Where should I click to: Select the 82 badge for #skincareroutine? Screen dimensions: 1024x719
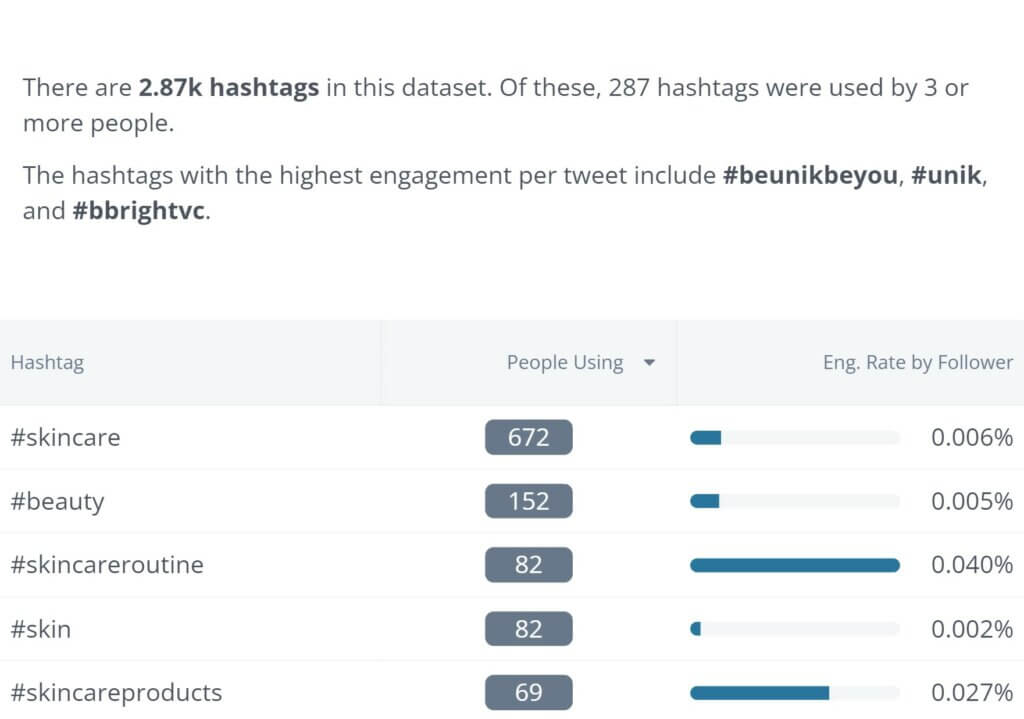coord(528,565)
